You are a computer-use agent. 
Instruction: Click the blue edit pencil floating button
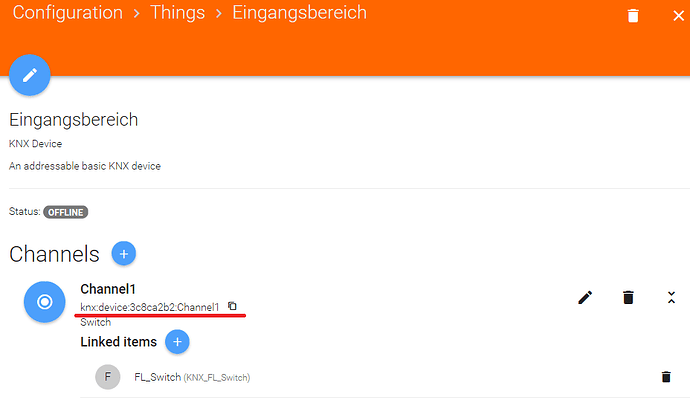(30, 75)
